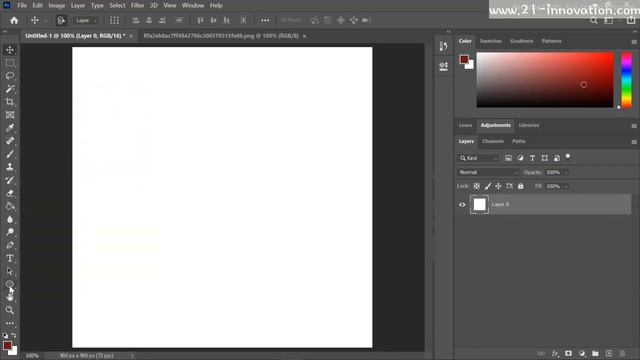The height and width of the screenshot is (360, 640).
Task: Select the Blur tool
Action: click(x=10, y=220)
